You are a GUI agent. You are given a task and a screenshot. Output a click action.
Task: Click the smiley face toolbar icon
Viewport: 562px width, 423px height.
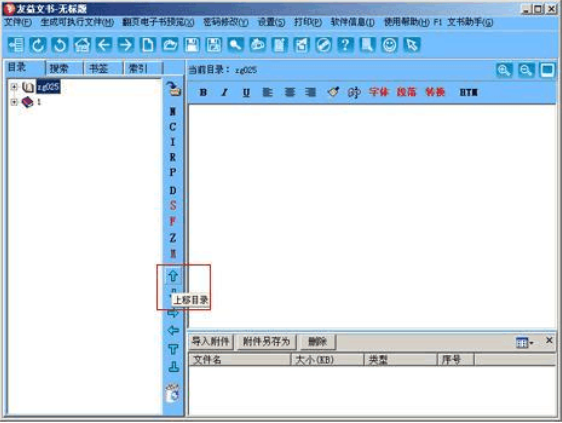pyautogui.click(x=389, y=45)
